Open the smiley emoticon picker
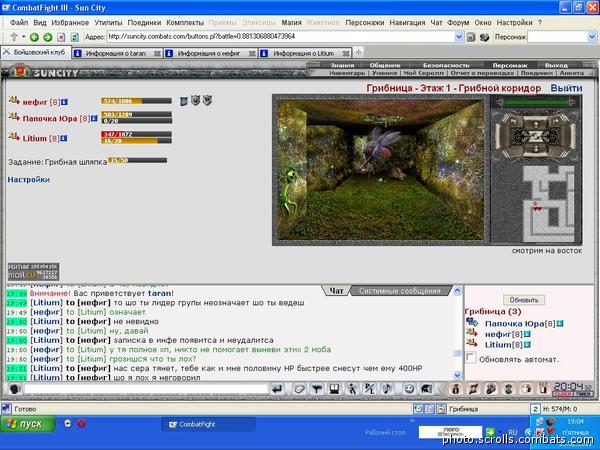This screenshot has height=450, width=600. 409,389
